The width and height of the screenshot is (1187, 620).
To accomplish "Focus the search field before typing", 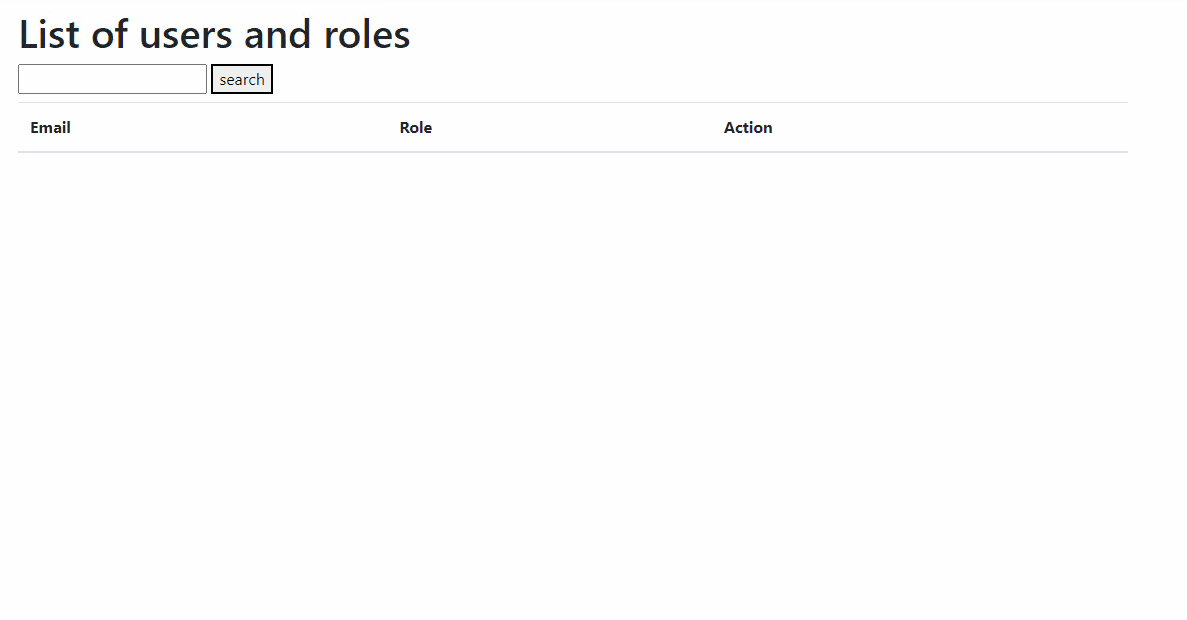I will (112, 78).
